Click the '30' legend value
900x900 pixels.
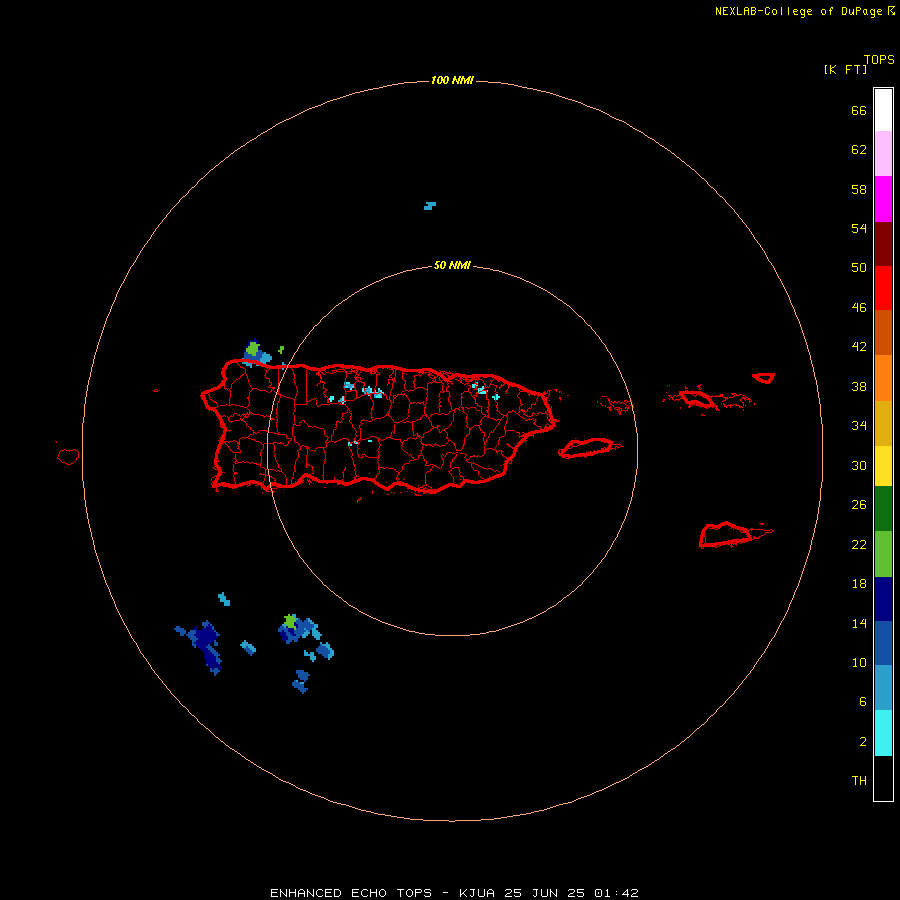tap(859, 465)
